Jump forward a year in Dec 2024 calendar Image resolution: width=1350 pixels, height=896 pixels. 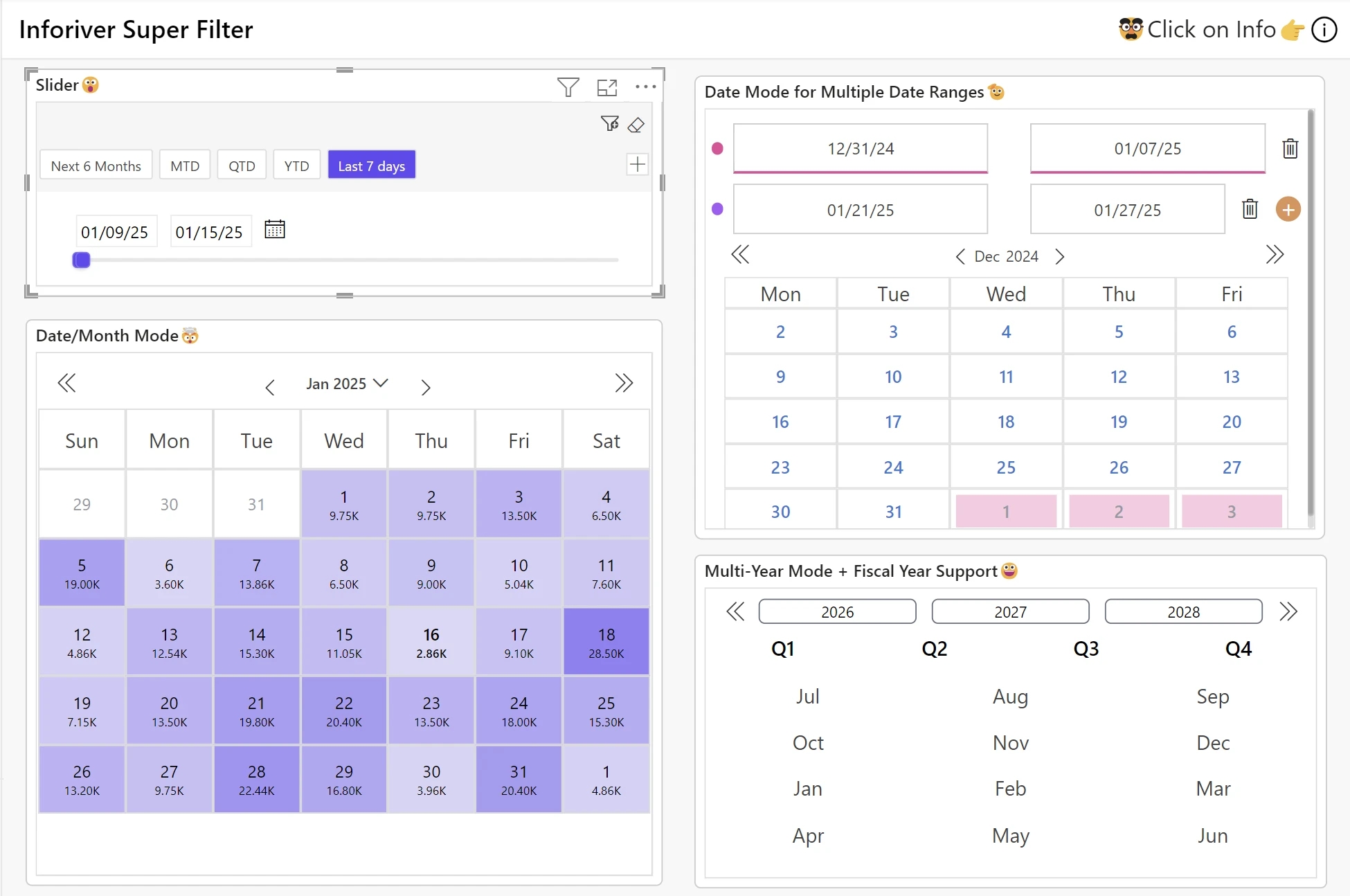coord(1275,254)
